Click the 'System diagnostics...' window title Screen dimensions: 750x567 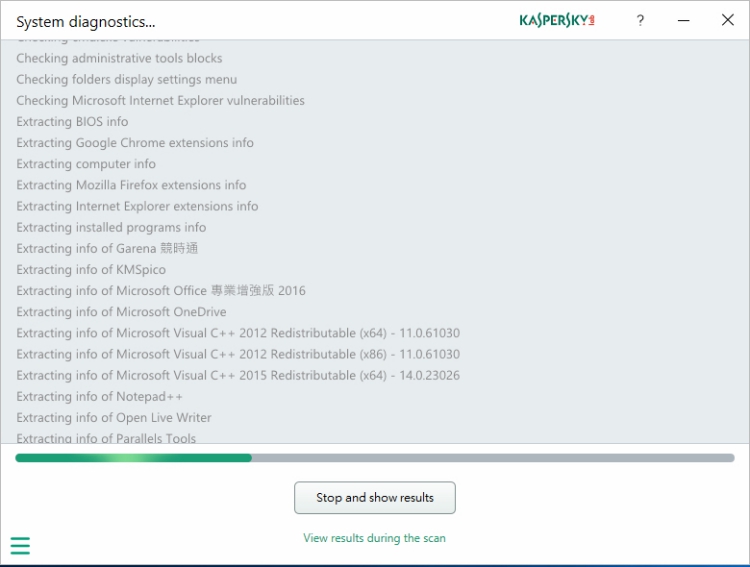pos(86,22)
